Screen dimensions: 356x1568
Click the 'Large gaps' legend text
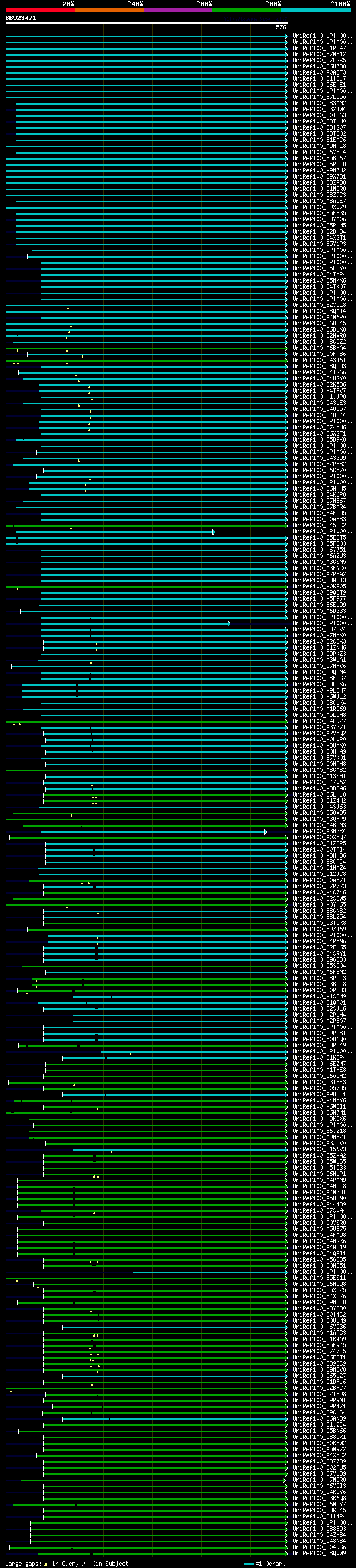(x=23, y=1563)
